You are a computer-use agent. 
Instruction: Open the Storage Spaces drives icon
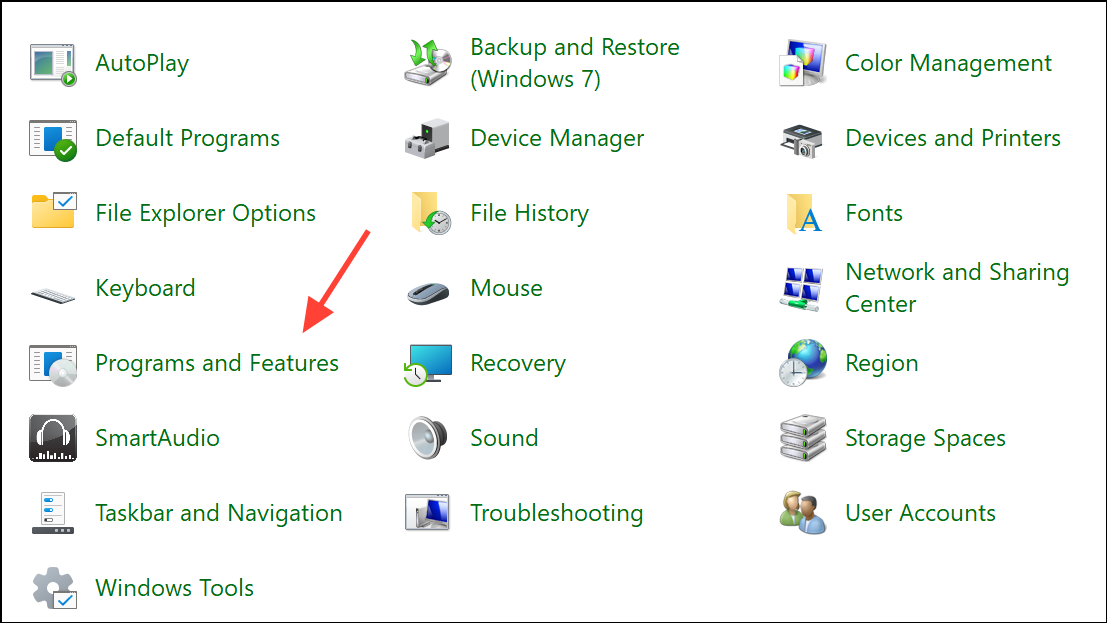point(804,438)
